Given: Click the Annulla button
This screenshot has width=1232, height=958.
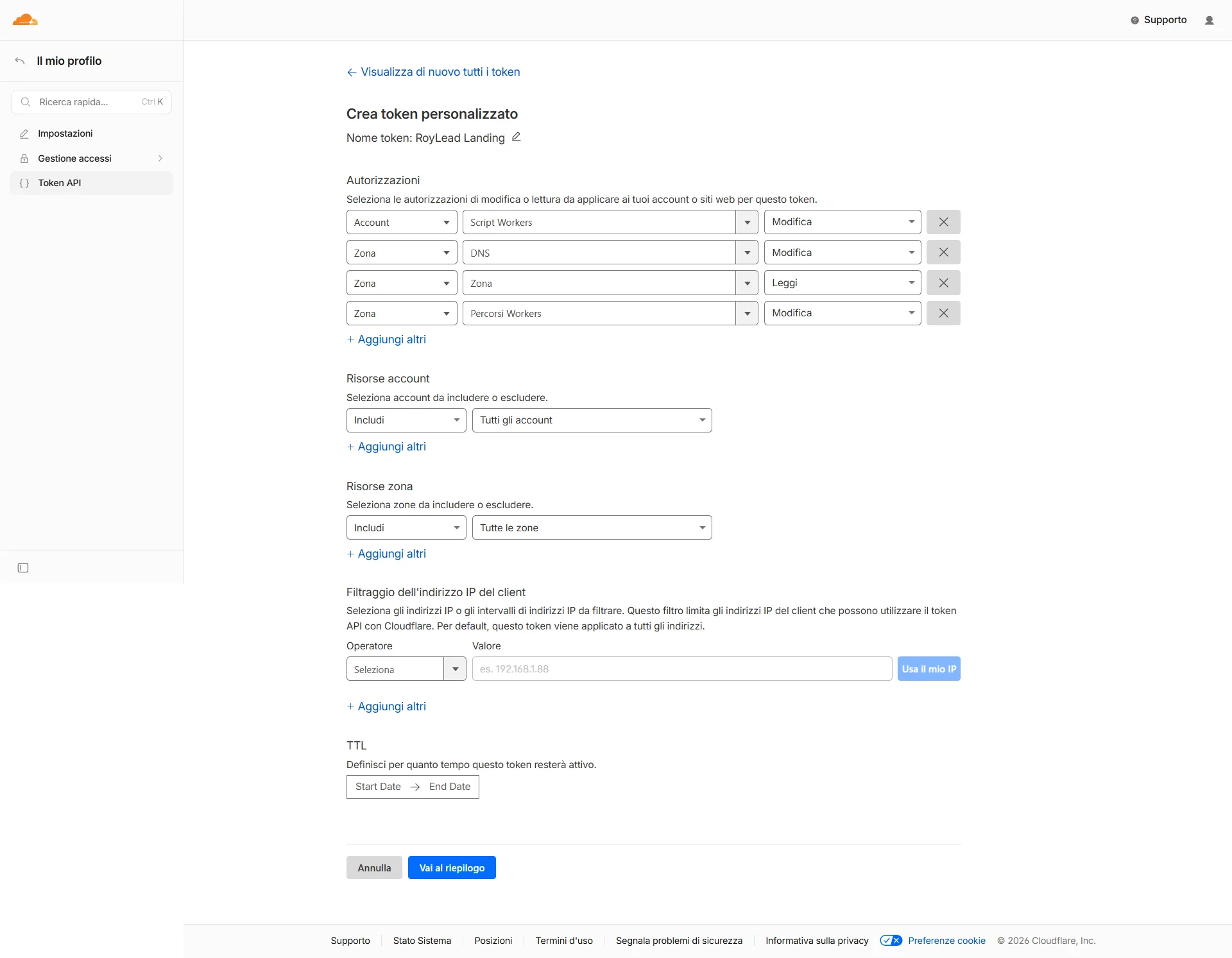Looking at the screenshot, I should click(x=374, y=868).
